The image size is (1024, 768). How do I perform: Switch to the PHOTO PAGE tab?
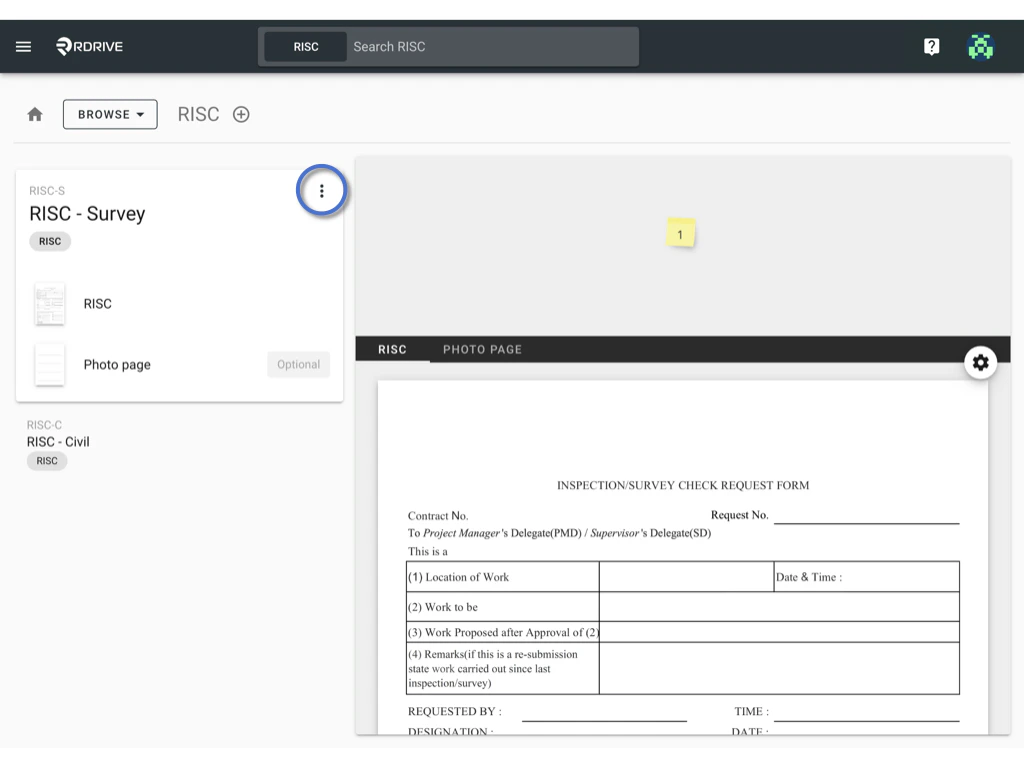[x=483, y=349]
